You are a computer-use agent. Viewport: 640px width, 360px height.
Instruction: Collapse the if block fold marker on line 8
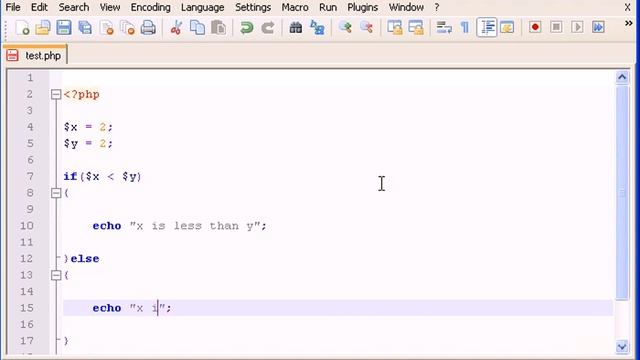[56, 193]
